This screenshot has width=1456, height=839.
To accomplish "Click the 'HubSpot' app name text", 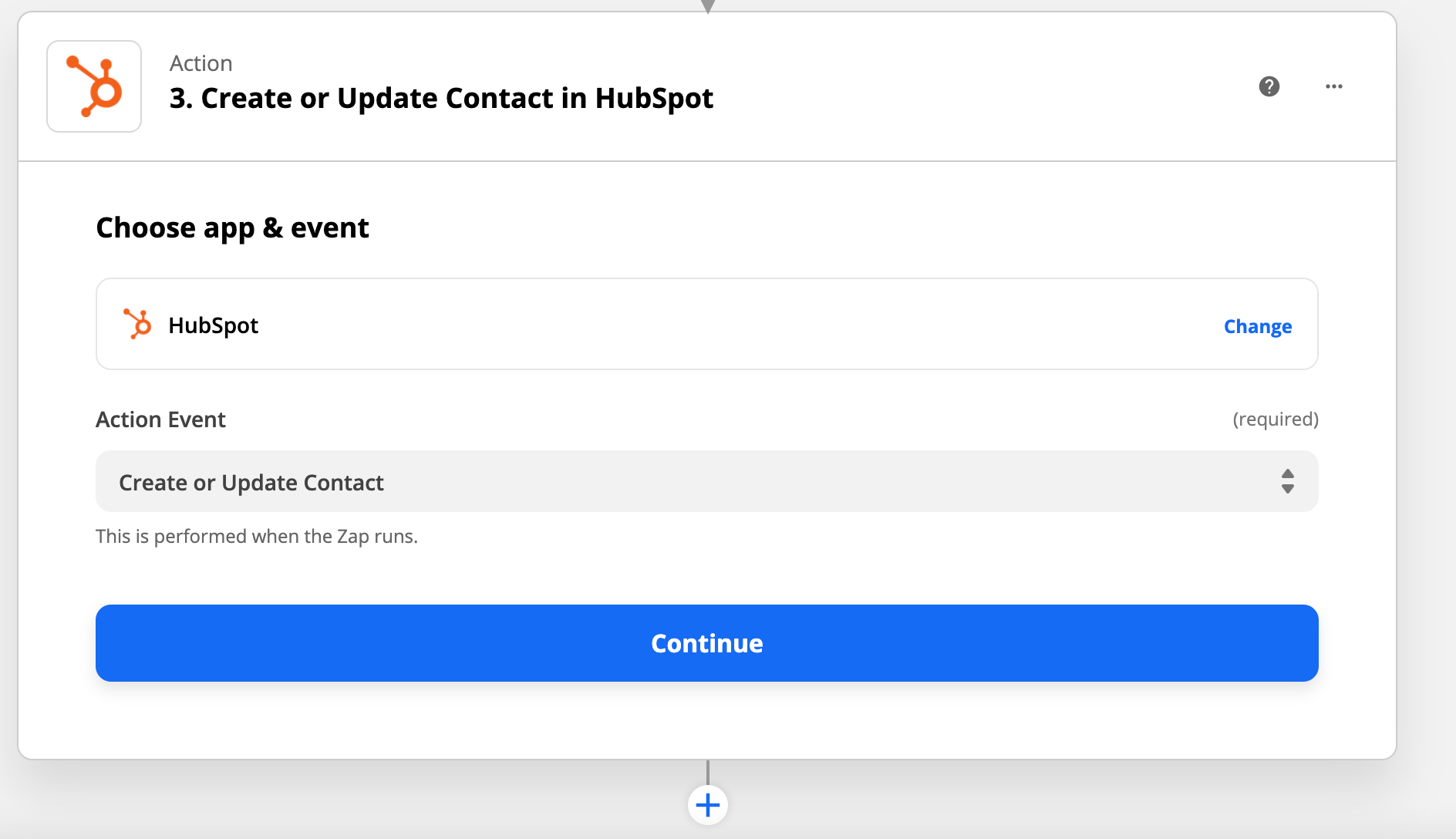I will coord(213,325).
